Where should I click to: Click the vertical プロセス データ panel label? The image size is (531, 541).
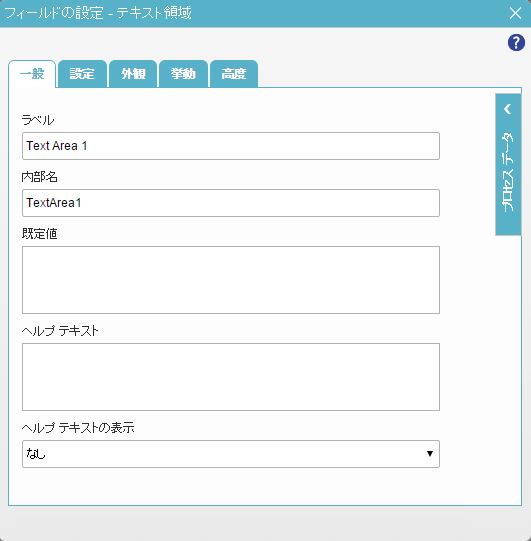click(x=508, y=172)
